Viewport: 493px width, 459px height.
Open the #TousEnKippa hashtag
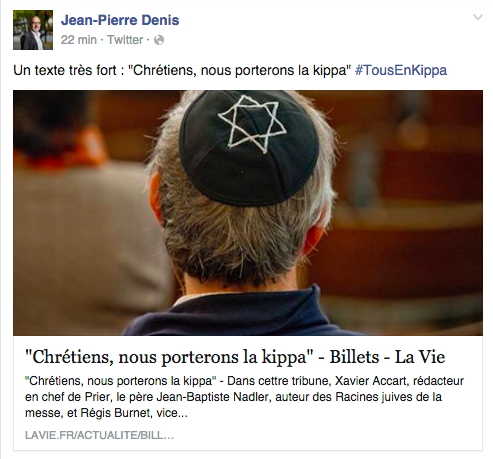pos(401,70)
